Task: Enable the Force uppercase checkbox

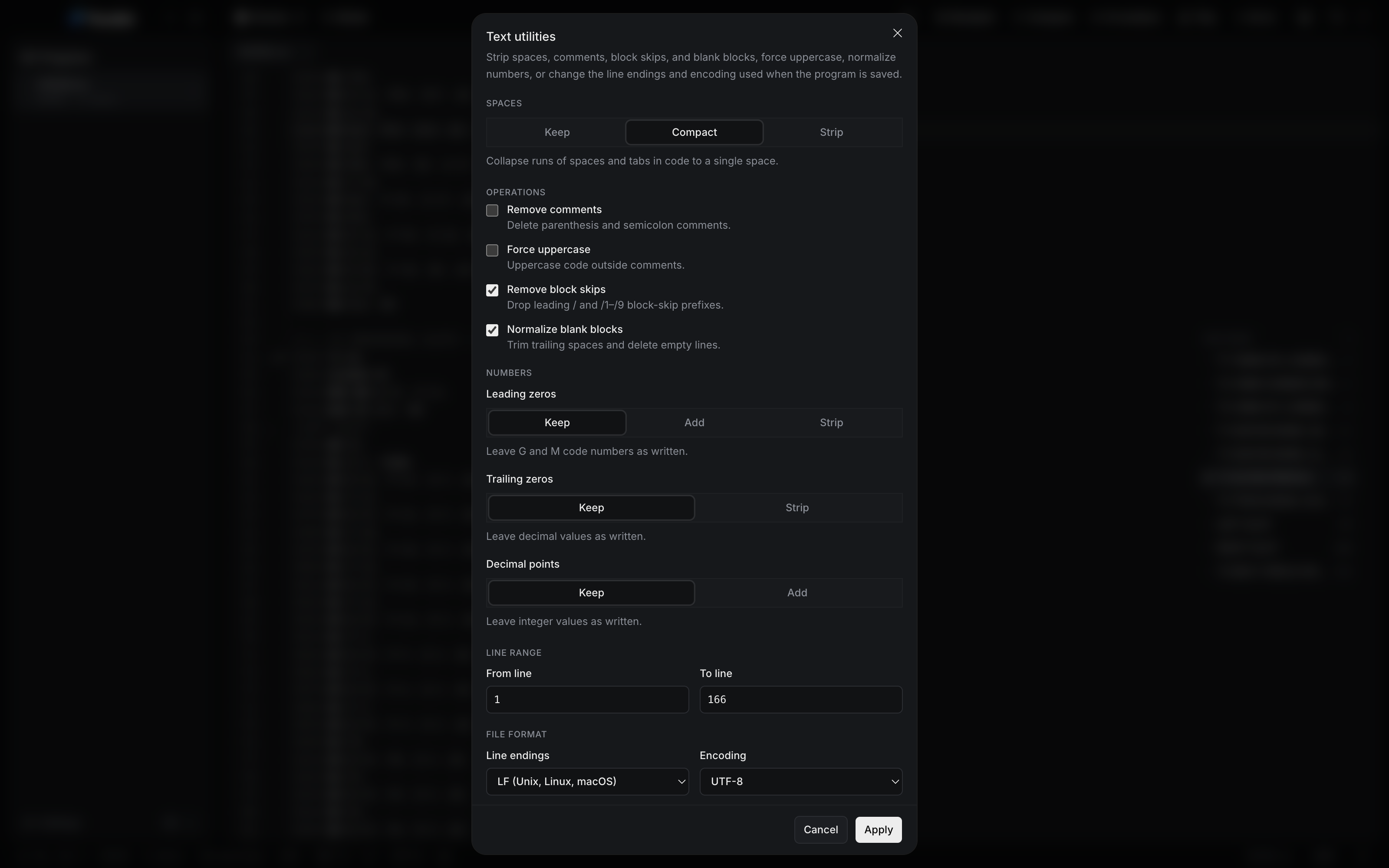Action: point(492,250)
